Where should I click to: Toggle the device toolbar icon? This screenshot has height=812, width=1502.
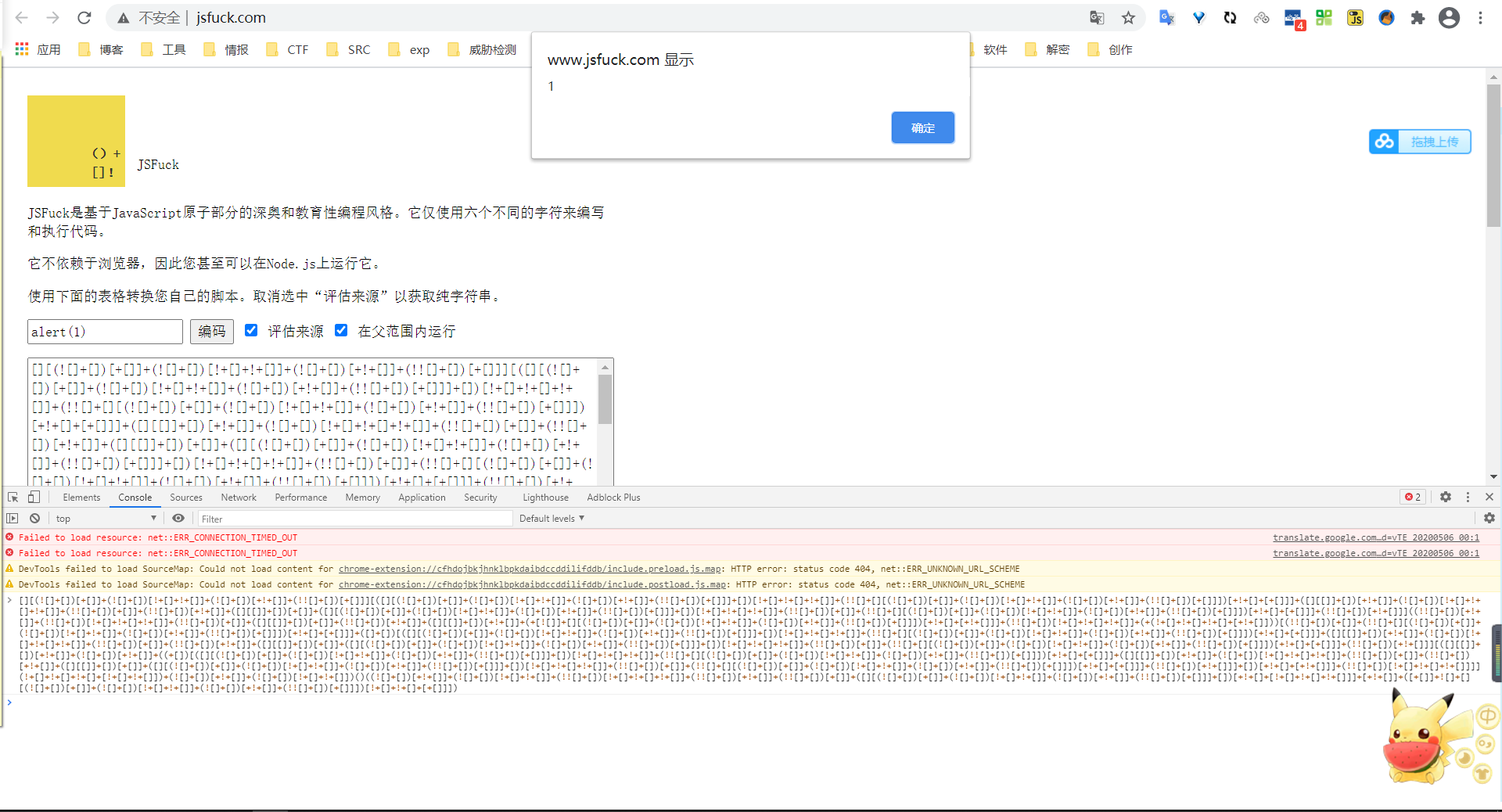(x=34, y=497)
